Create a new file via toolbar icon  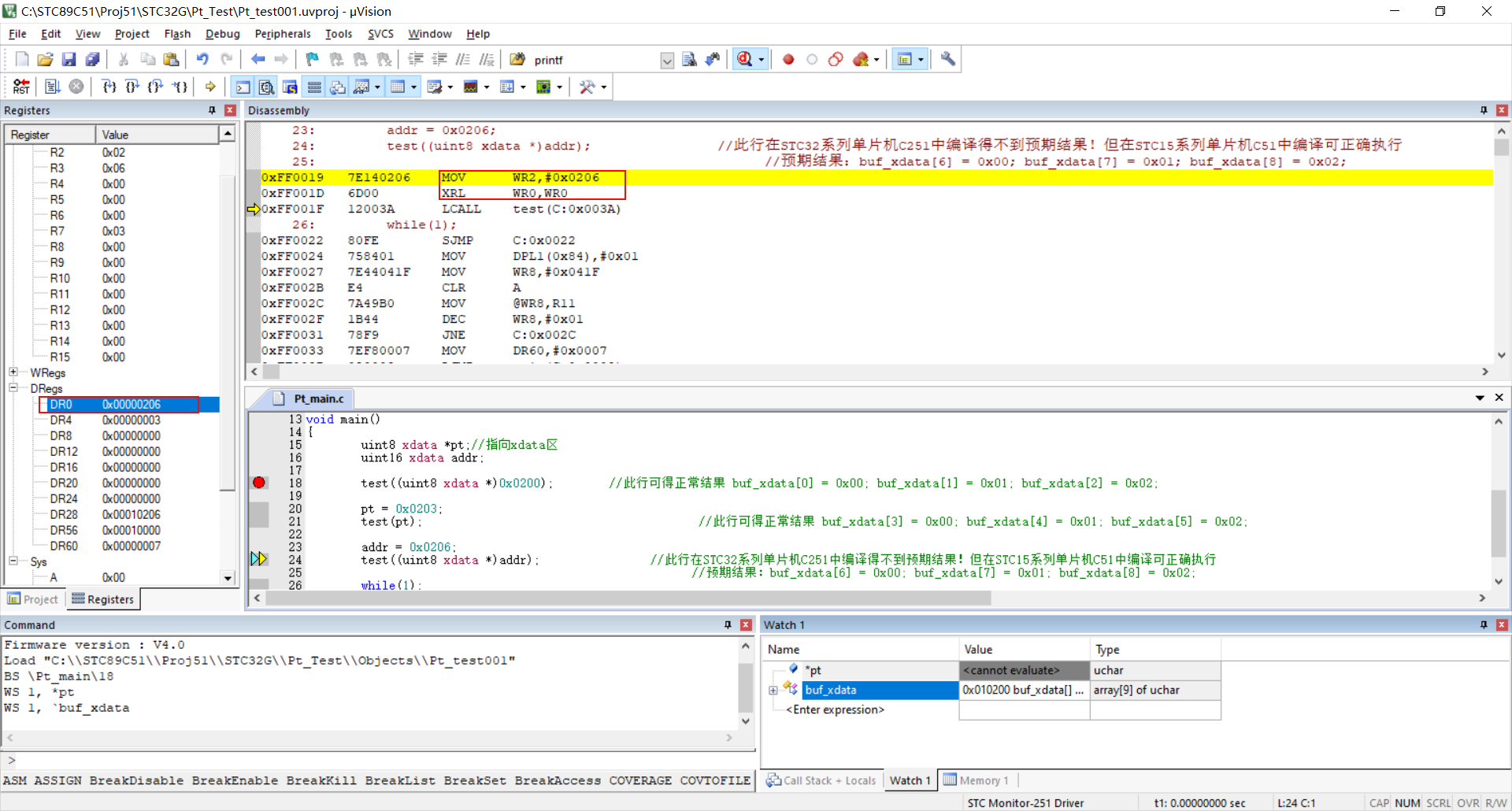click(22, 59)
